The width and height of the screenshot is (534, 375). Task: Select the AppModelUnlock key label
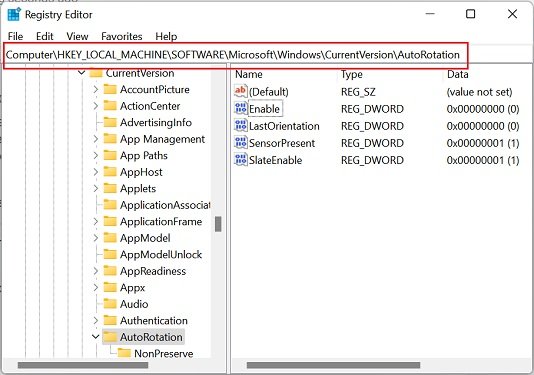tap(161, 254)
